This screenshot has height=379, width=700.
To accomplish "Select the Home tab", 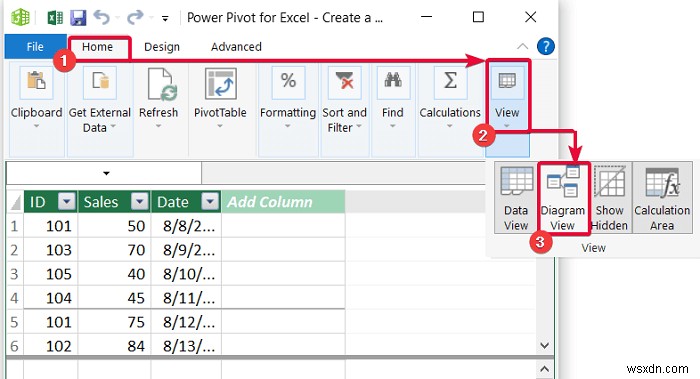I will tap(97, 46).
